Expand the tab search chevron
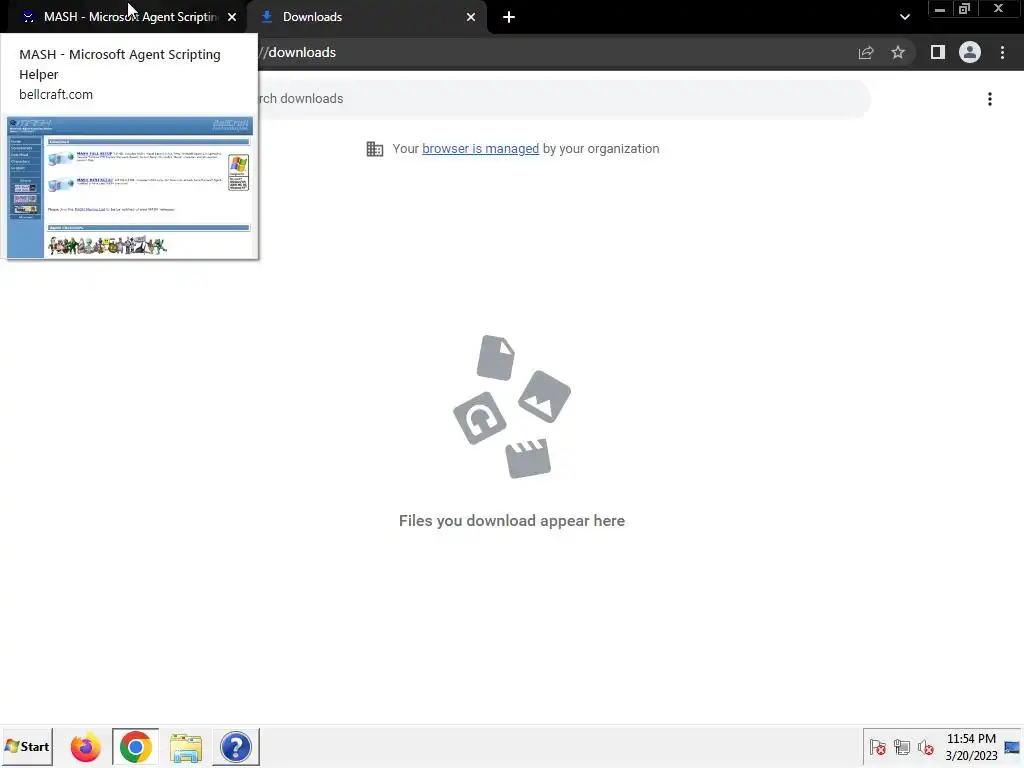This screenshot has height=768, width=1024. [904, 17]
